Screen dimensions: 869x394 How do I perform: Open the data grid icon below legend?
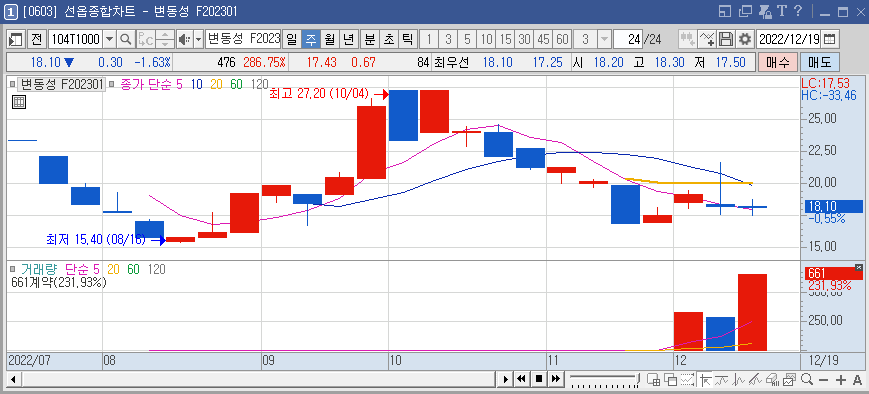[18, 103]
